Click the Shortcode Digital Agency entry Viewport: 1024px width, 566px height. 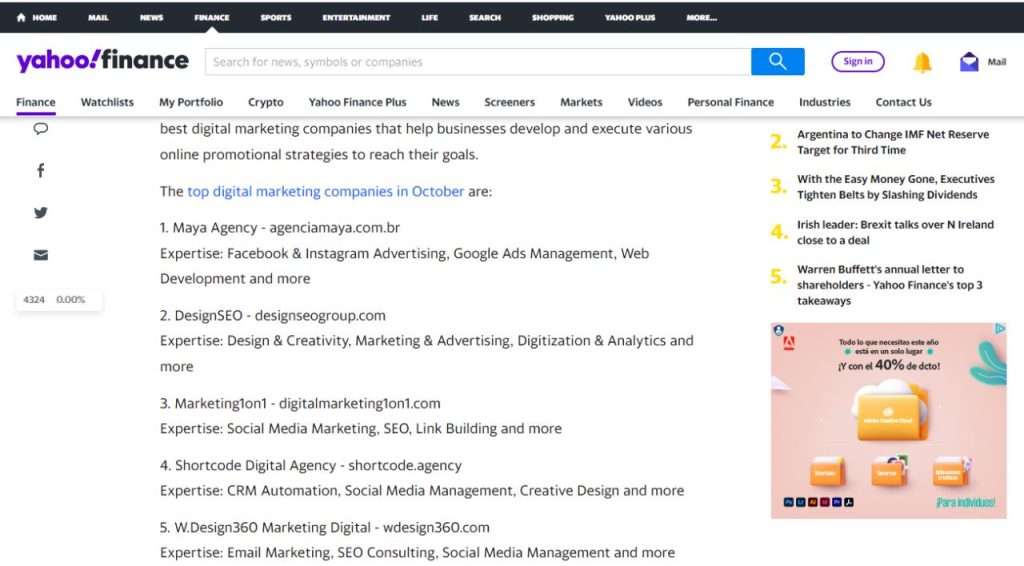(311, 465)
